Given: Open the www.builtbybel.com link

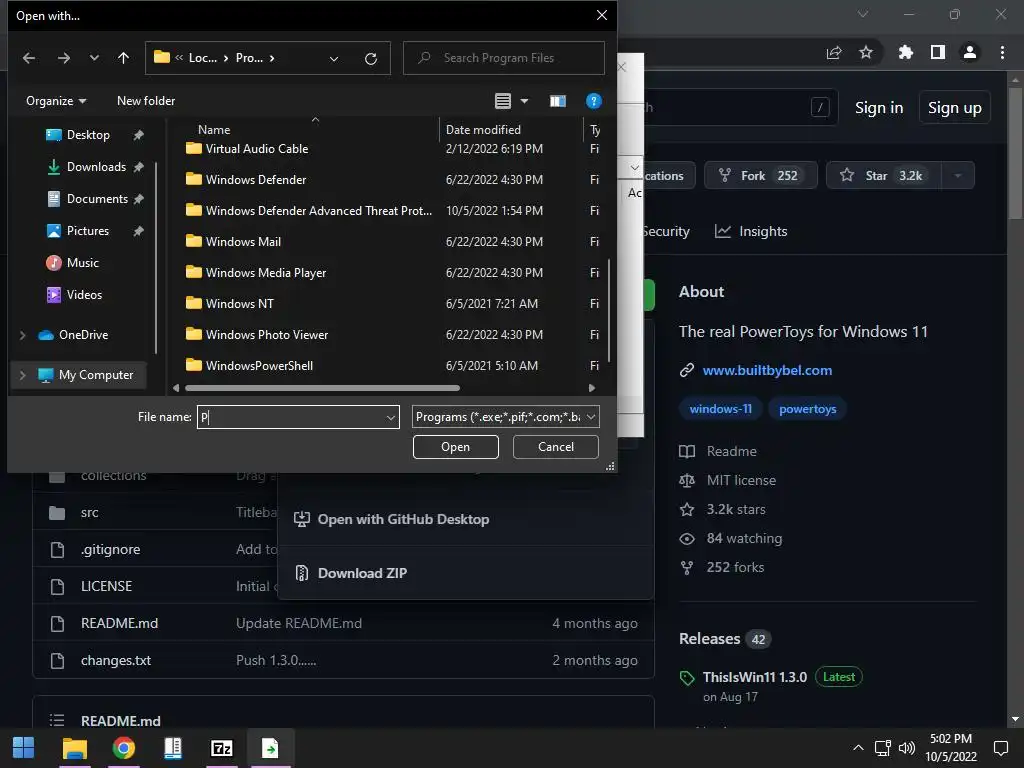Looking at the screenshot, I should pos(767,370).
